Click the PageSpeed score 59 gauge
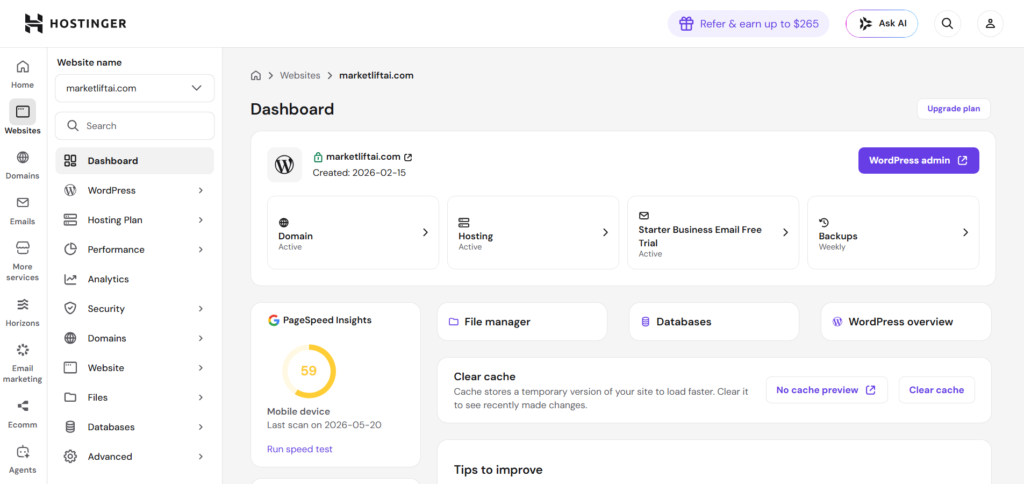This screenshot has width=1024, height=484. click(309, 371)
